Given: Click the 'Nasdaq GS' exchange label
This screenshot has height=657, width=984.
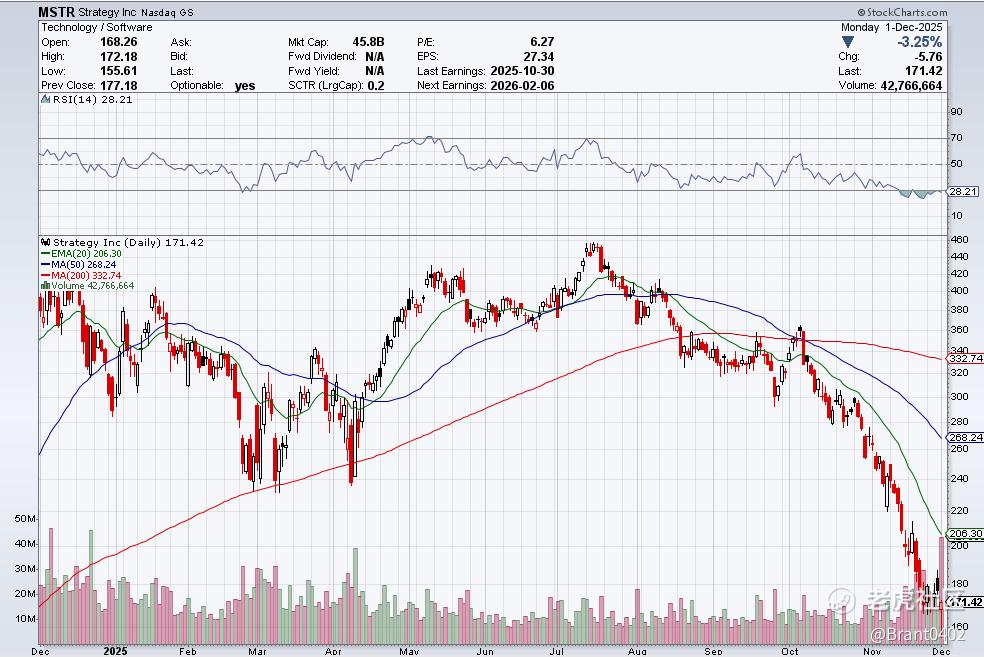Looking at the screenshot, I should tap(168, 13).
